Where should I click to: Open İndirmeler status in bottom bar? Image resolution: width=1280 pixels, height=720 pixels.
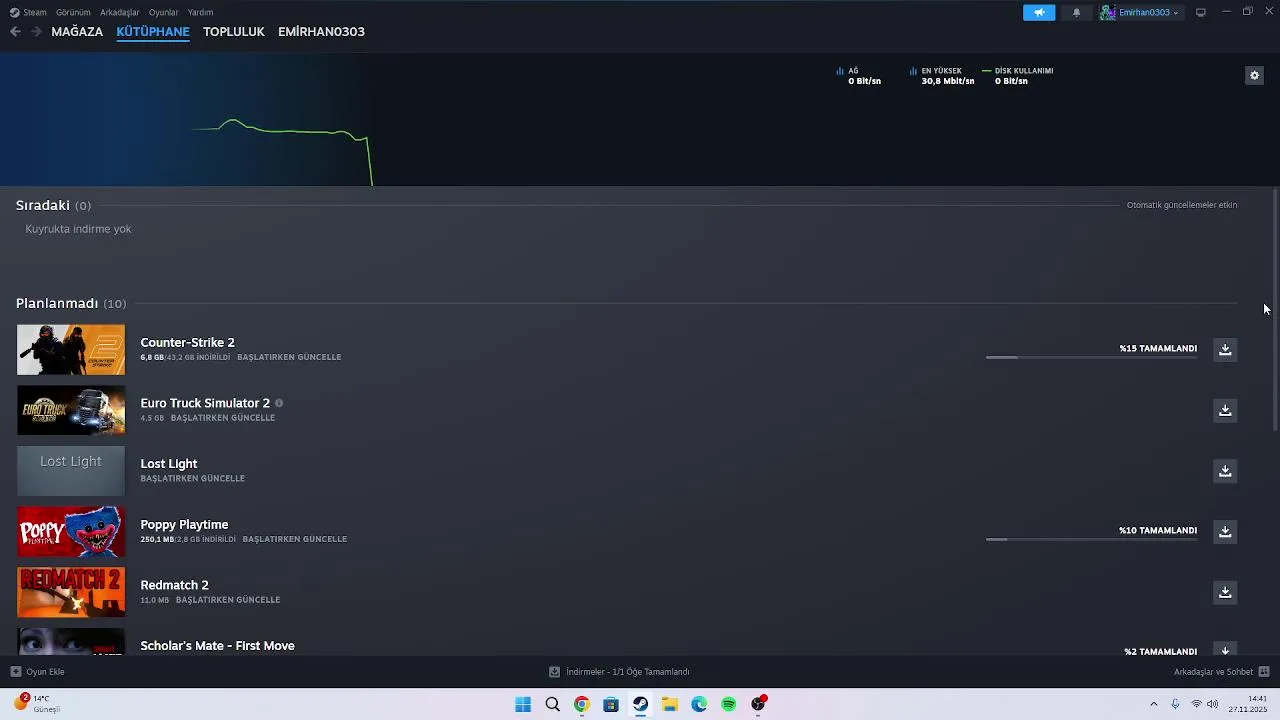[619, 672]
